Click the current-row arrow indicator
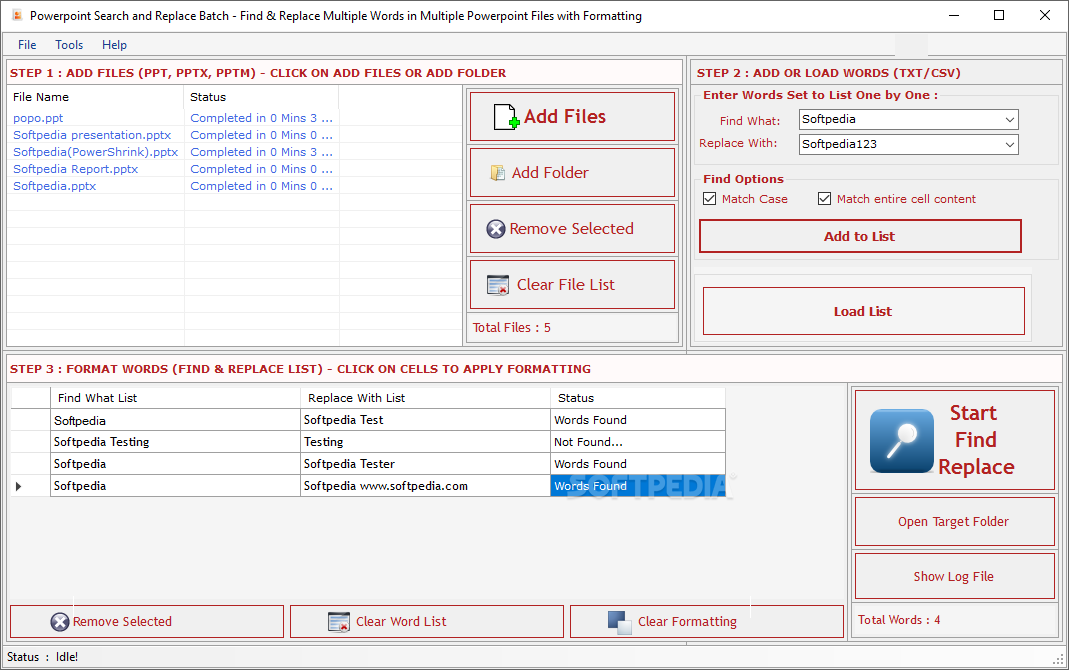The image size is (1069, 670). pos(18,486)
